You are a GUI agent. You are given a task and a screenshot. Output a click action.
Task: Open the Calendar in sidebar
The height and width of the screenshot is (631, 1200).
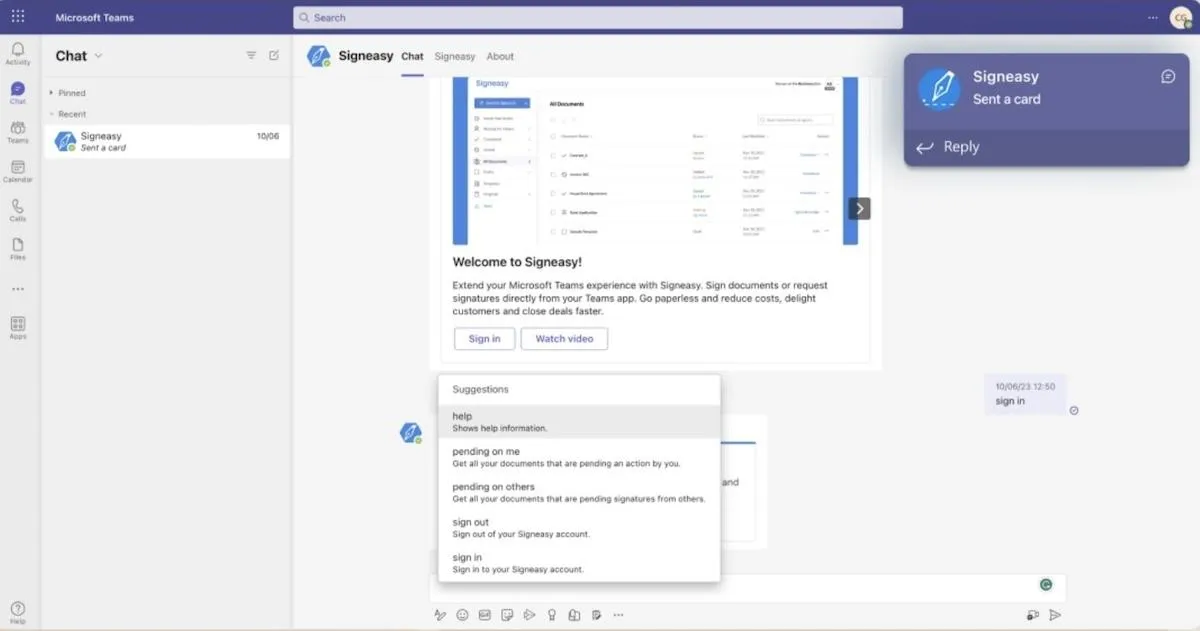(18, 171)
